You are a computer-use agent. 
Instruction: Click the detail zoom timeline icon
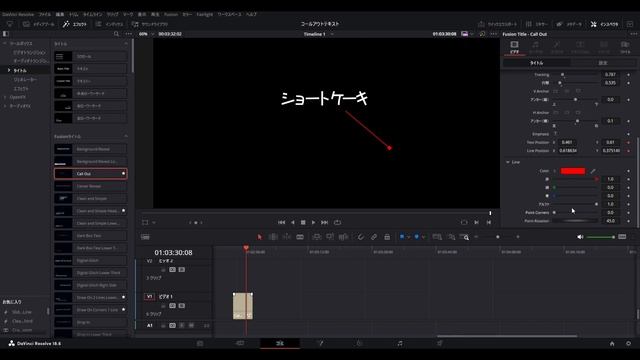(x=451, y=237)
